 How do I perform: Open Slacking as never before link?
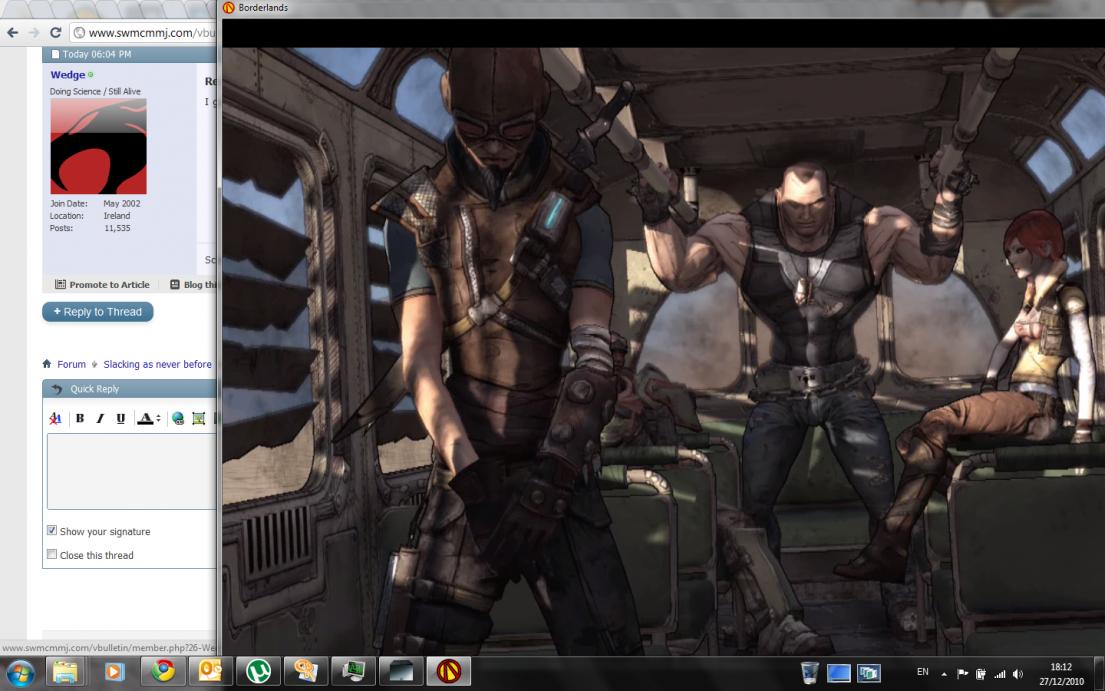[x=157, y=364]
